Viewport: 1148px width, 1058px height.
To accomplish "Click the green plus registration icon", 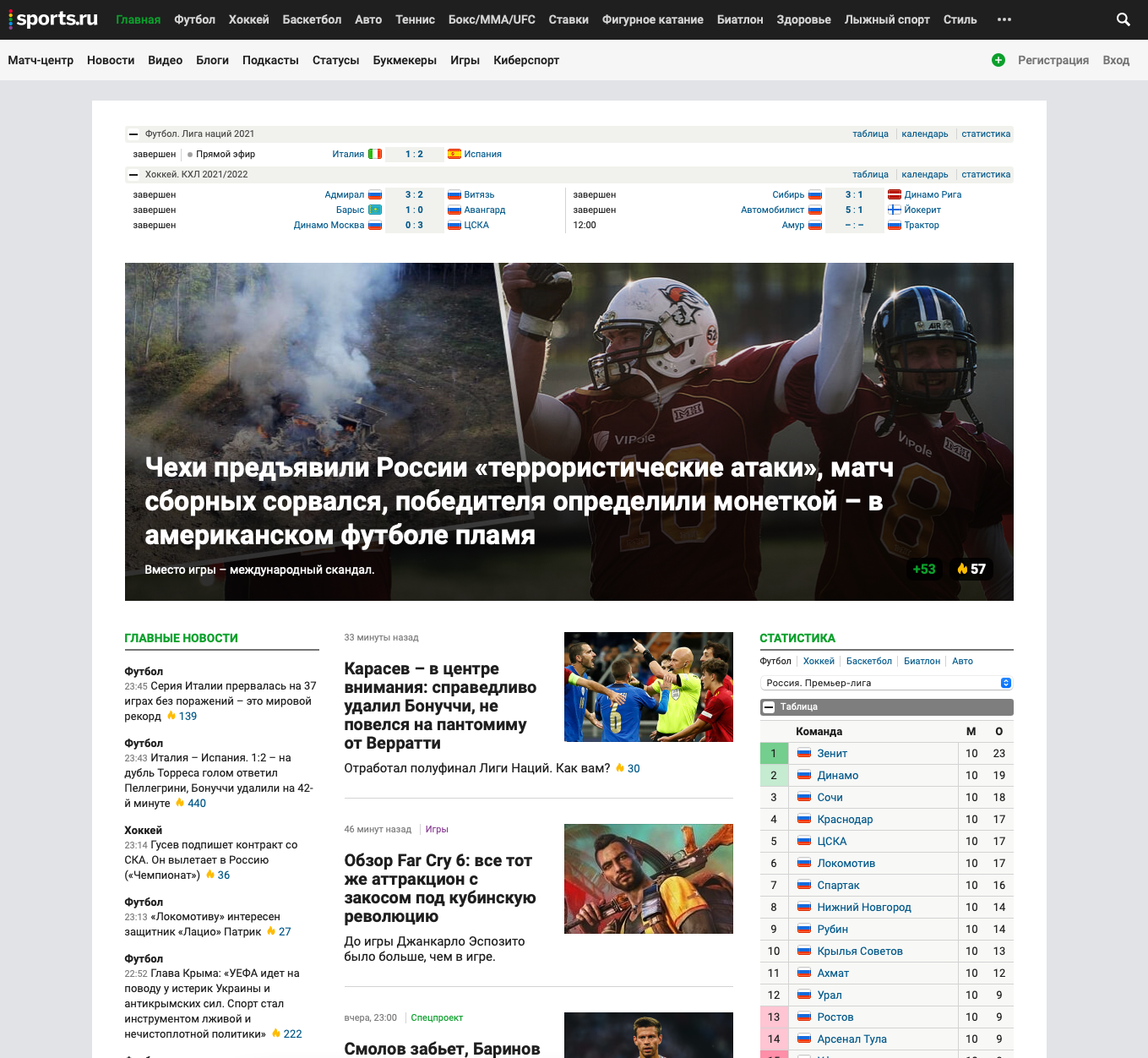I will click(998, 60).
